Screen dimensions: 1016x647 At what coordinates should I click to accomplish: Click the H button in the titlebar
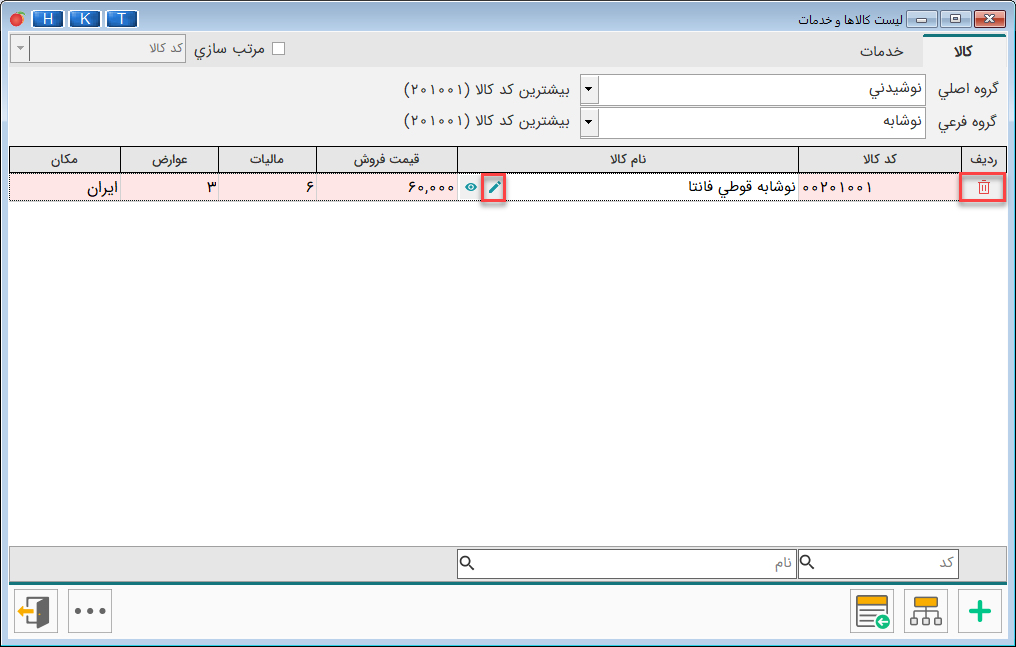click(47, 18)
